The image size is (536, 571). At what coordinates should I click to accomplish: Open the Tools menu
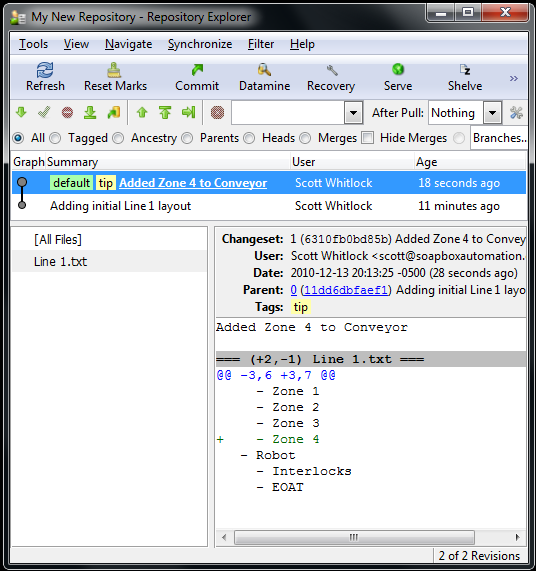pyautogui.click(x=33, y=44)
